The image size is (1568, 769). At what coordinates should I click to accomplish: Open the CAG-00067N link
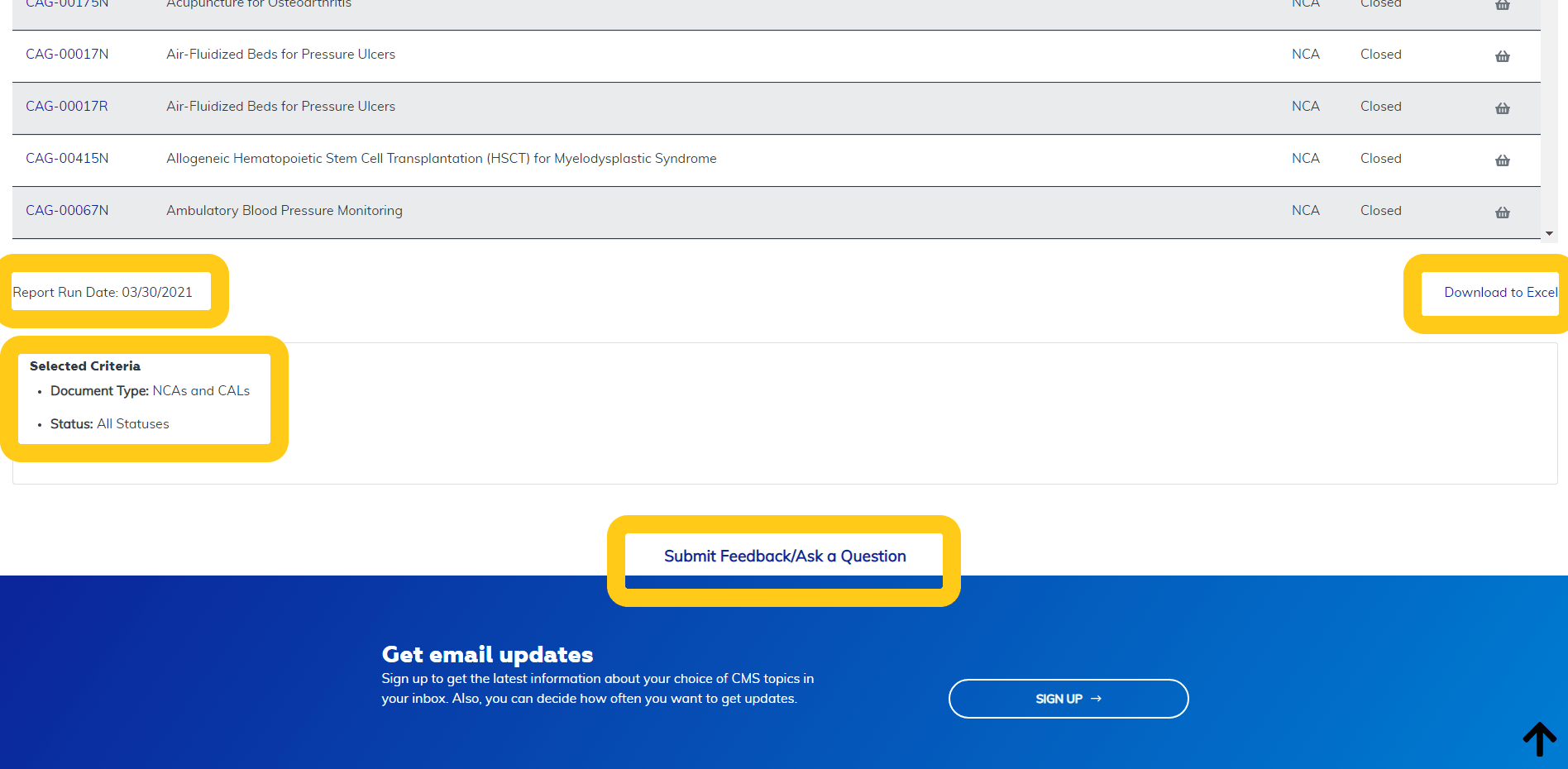tap(67, 211)
